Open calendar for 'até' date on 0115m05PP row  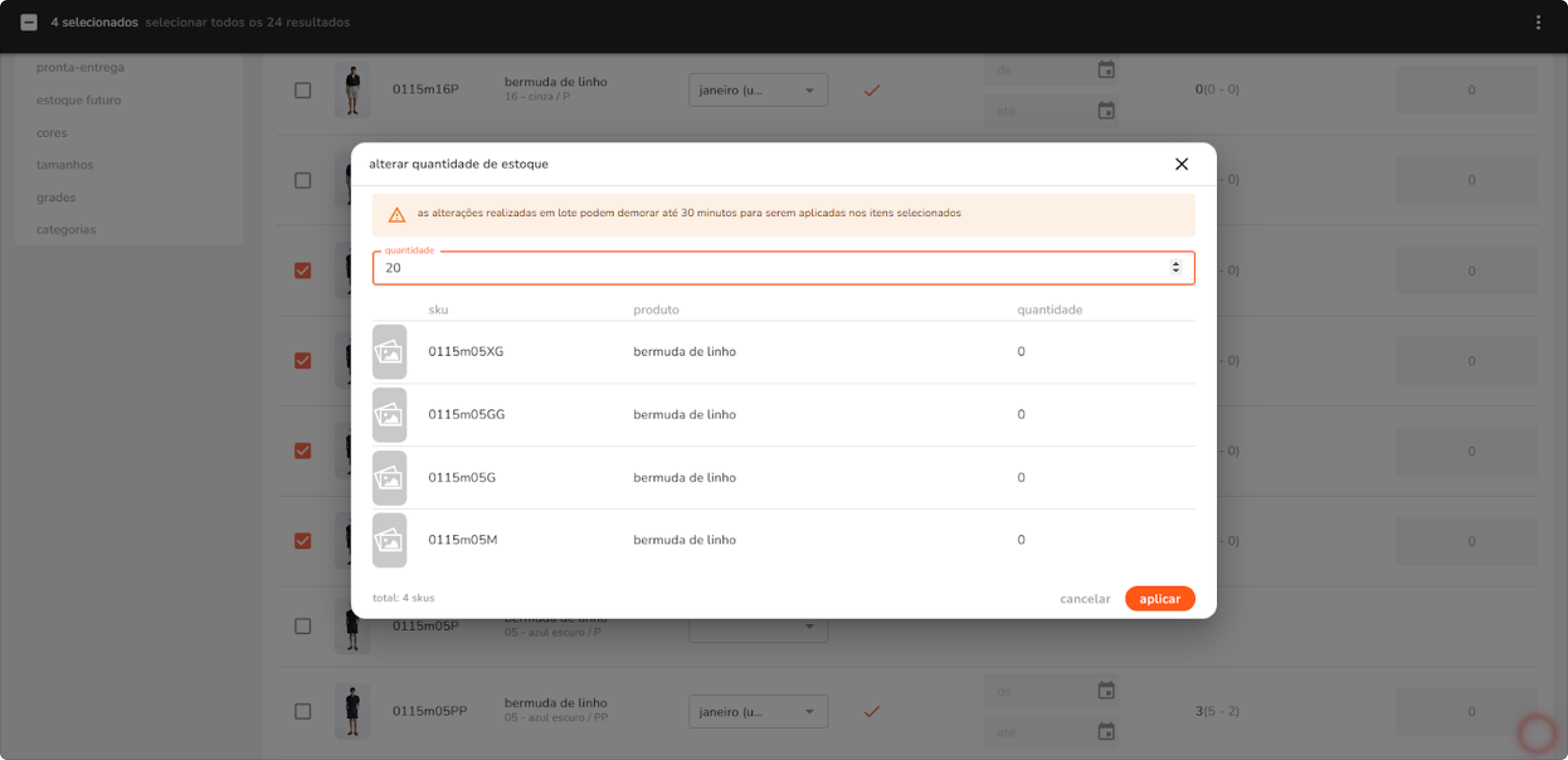coord(1106,732)
